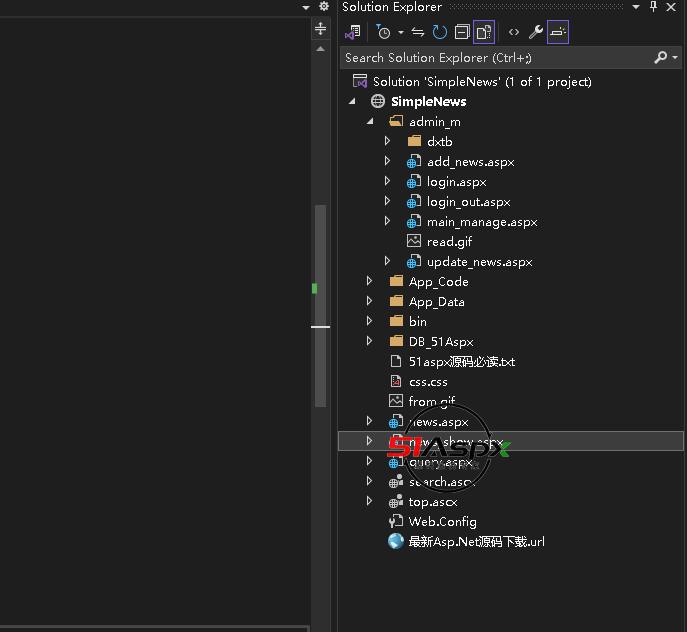Expand login_out.aspx node

[x=387, y=201]
